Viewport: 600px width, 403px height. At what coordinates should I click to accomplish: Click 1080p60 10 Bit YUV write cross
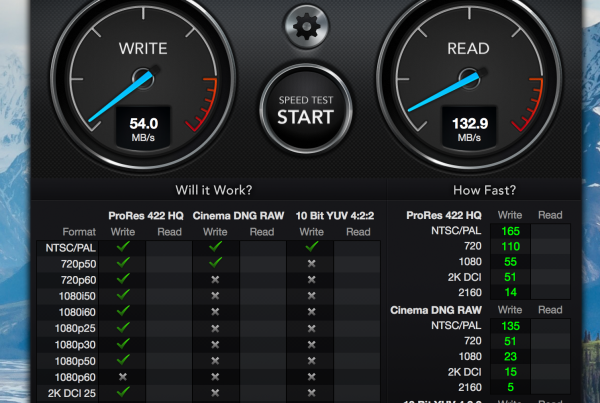[311, 377]
